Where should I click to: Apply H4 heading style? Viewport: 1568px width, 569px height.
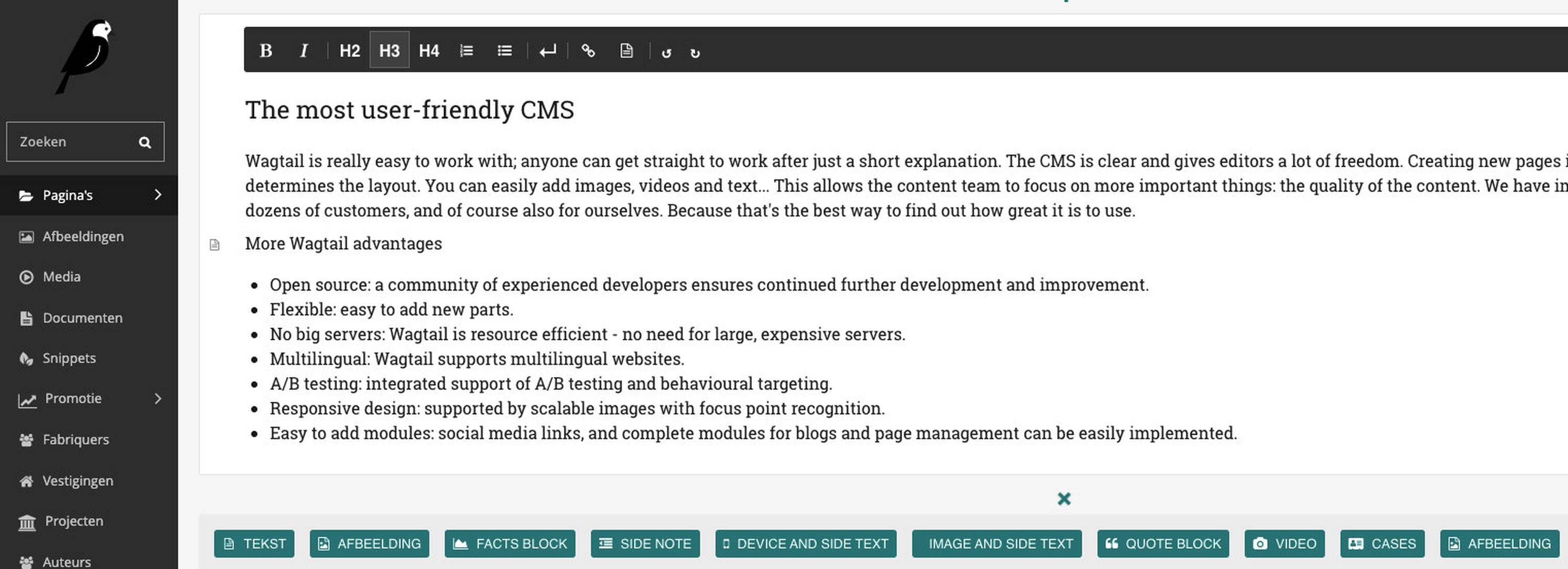(x=429, y=50)
